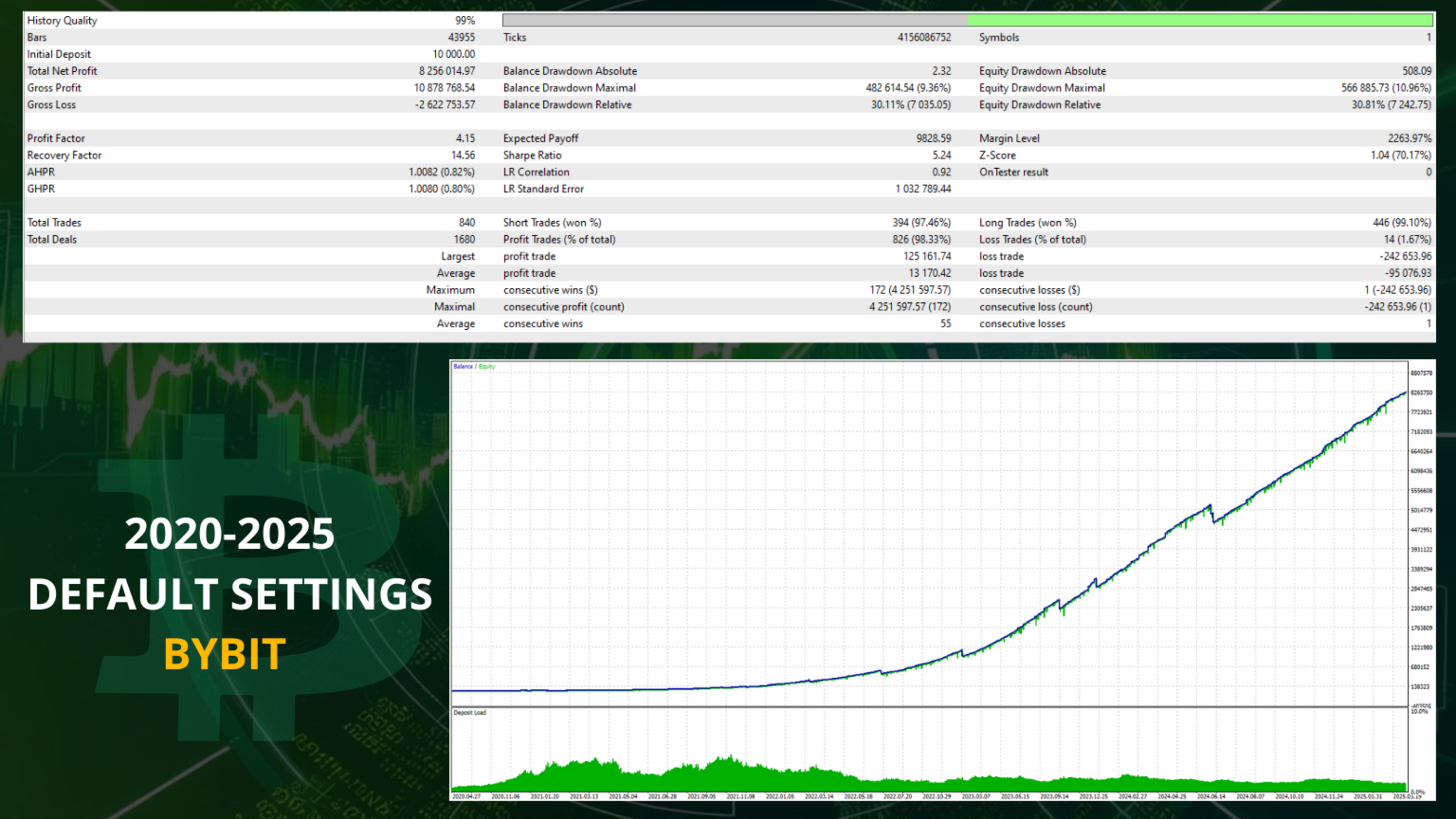Click the Deposit Load panel label
Image resolution: width=1456 pixels, height=819 pixels.
pos(469,713)
